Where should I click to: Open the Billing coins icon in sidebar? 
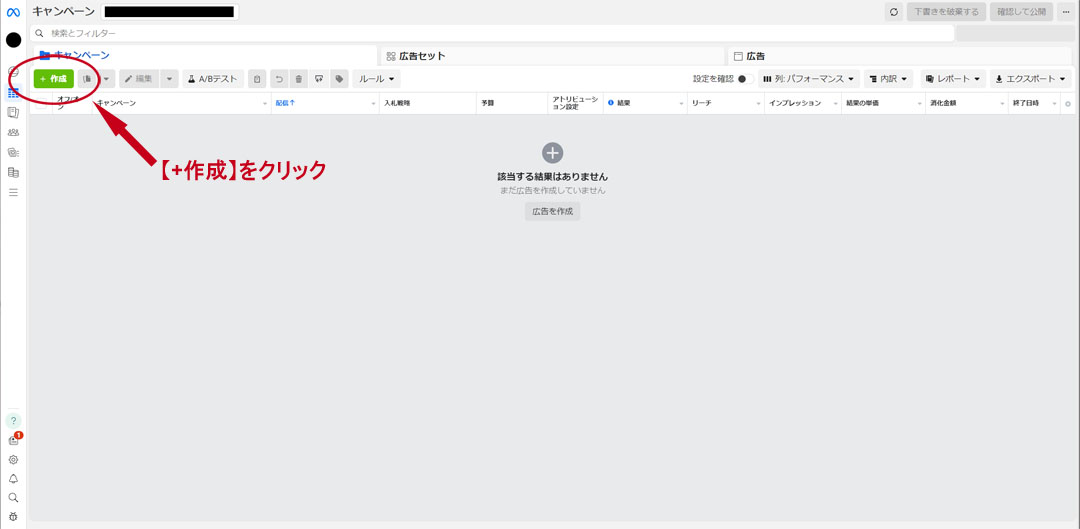[13, 172]
